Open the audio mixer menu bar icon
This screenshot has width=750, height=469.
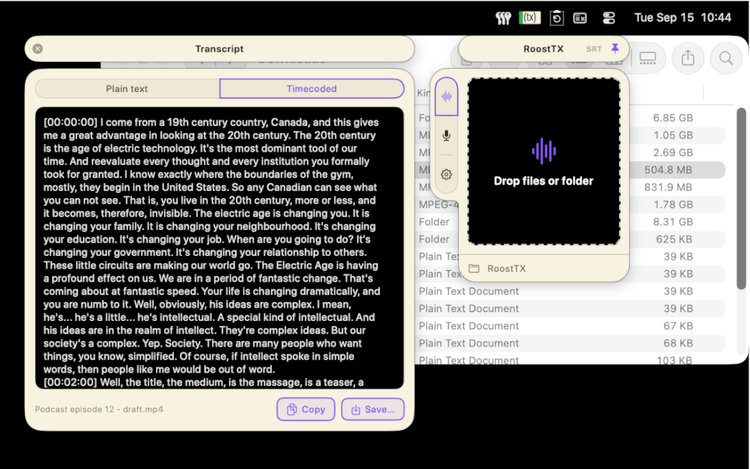pyautogui.click(x=503, y=18)
